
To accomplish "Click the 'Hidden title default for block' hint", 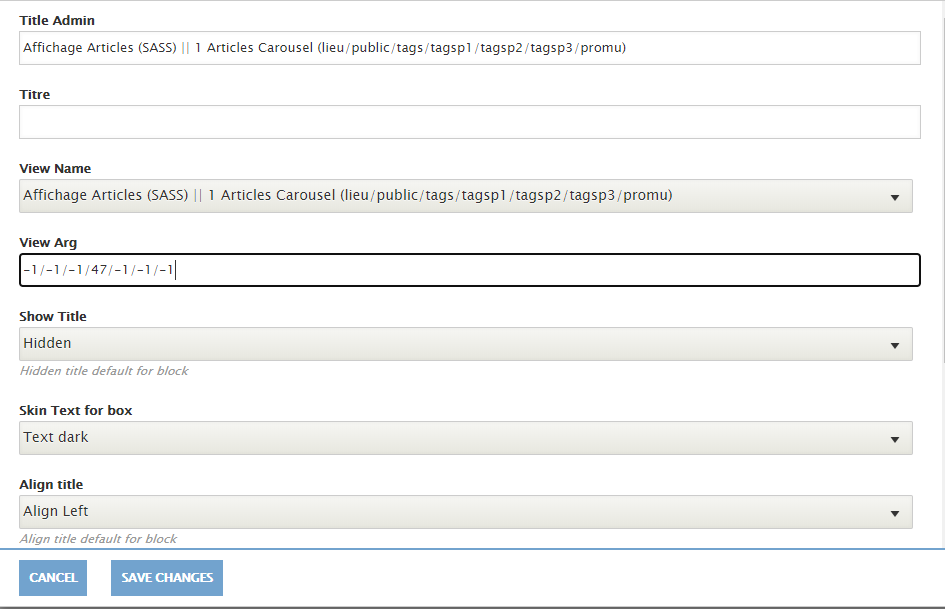I will click(104, 371).
